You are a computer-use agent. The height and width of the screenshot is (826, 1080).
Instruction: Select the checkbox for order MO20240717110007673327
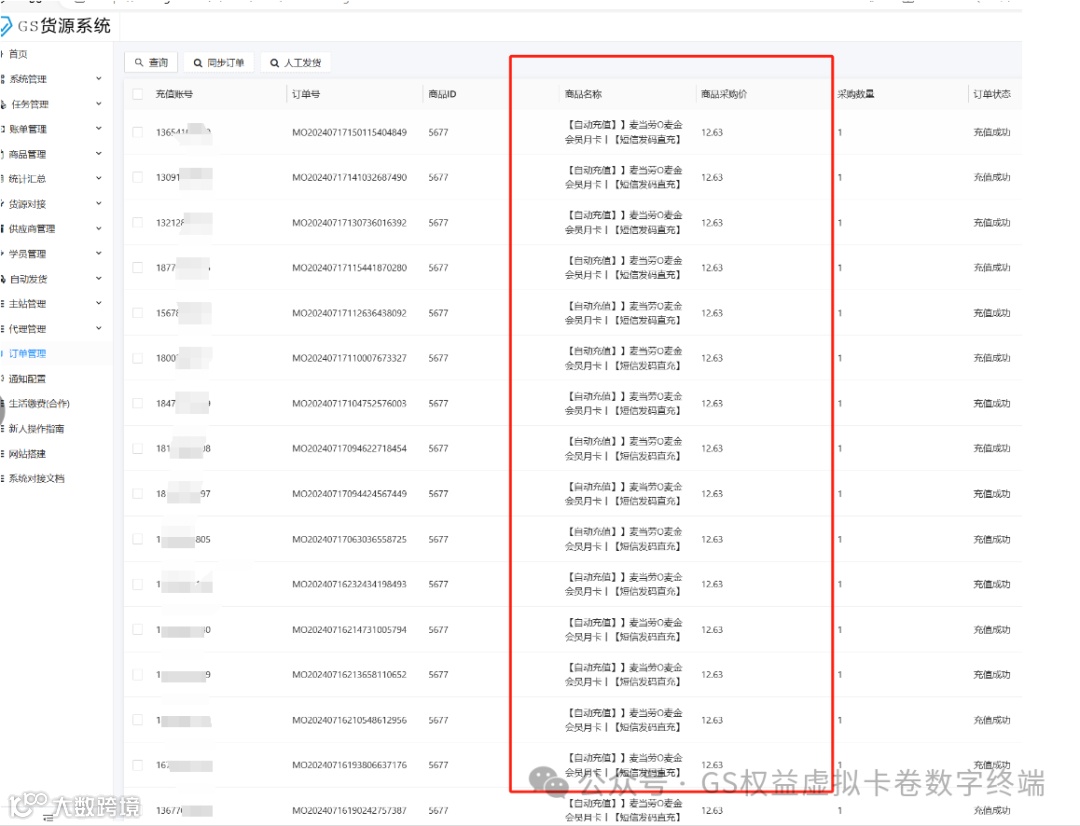pyautogui.click(x=138, y=358)
